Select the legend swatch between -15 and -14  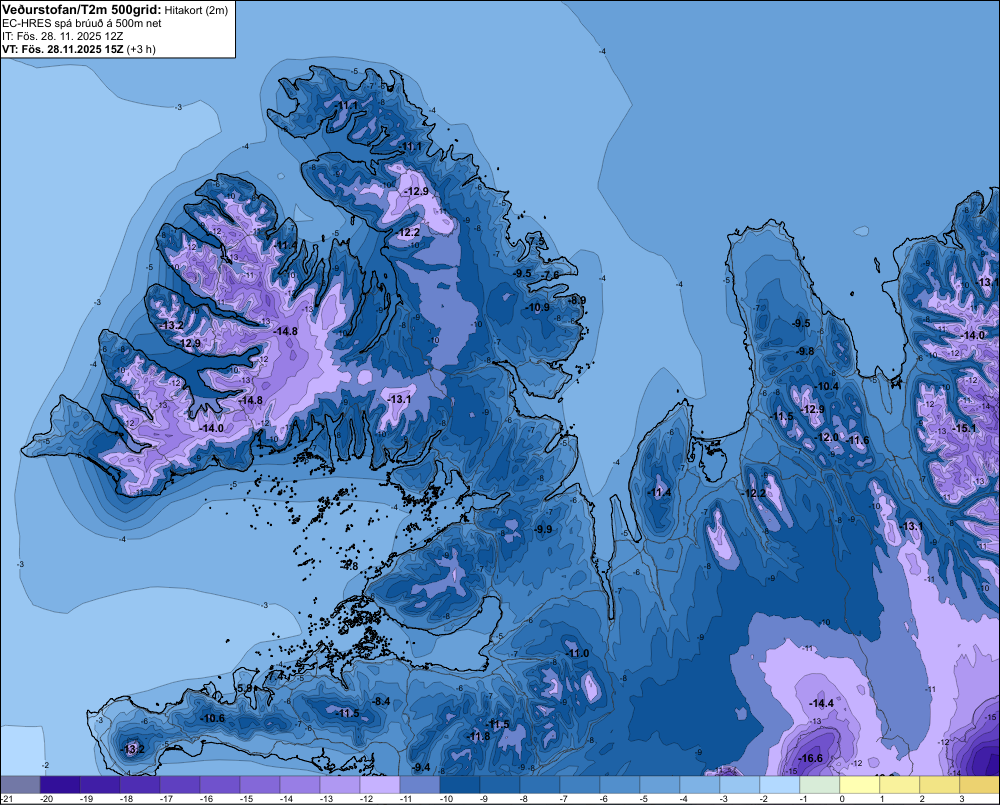(260, 784)
